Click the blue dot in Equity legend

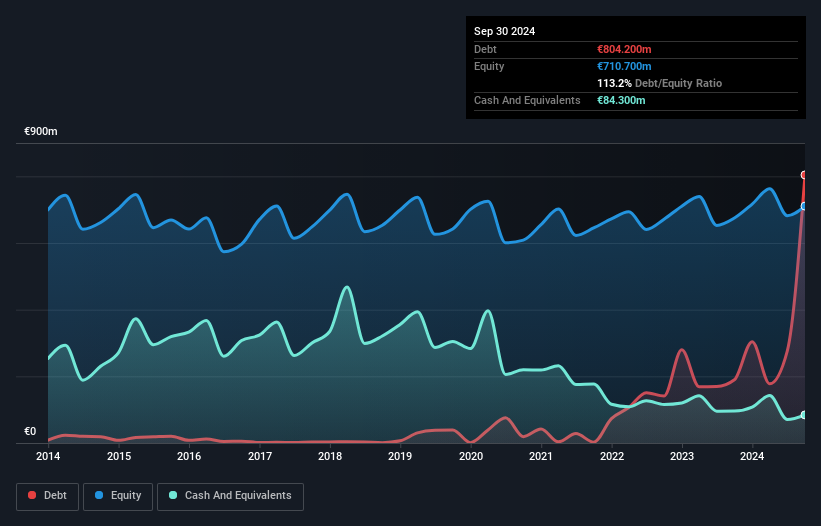(x=99, y=495)
